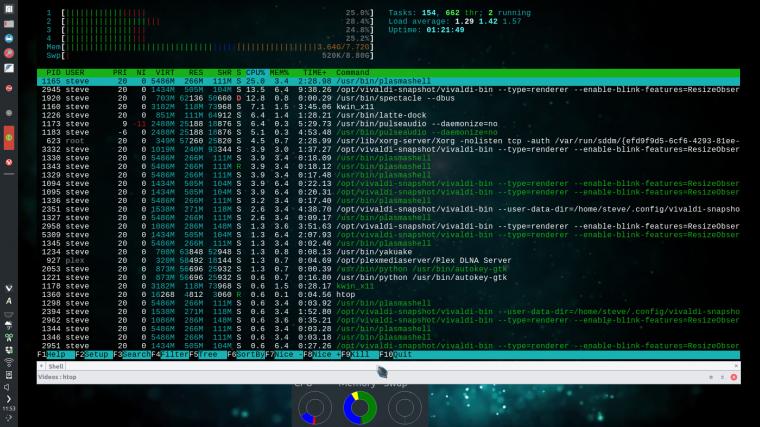Click the gray circular dock icon
760x427 pixels.
(x=9, y=113)
